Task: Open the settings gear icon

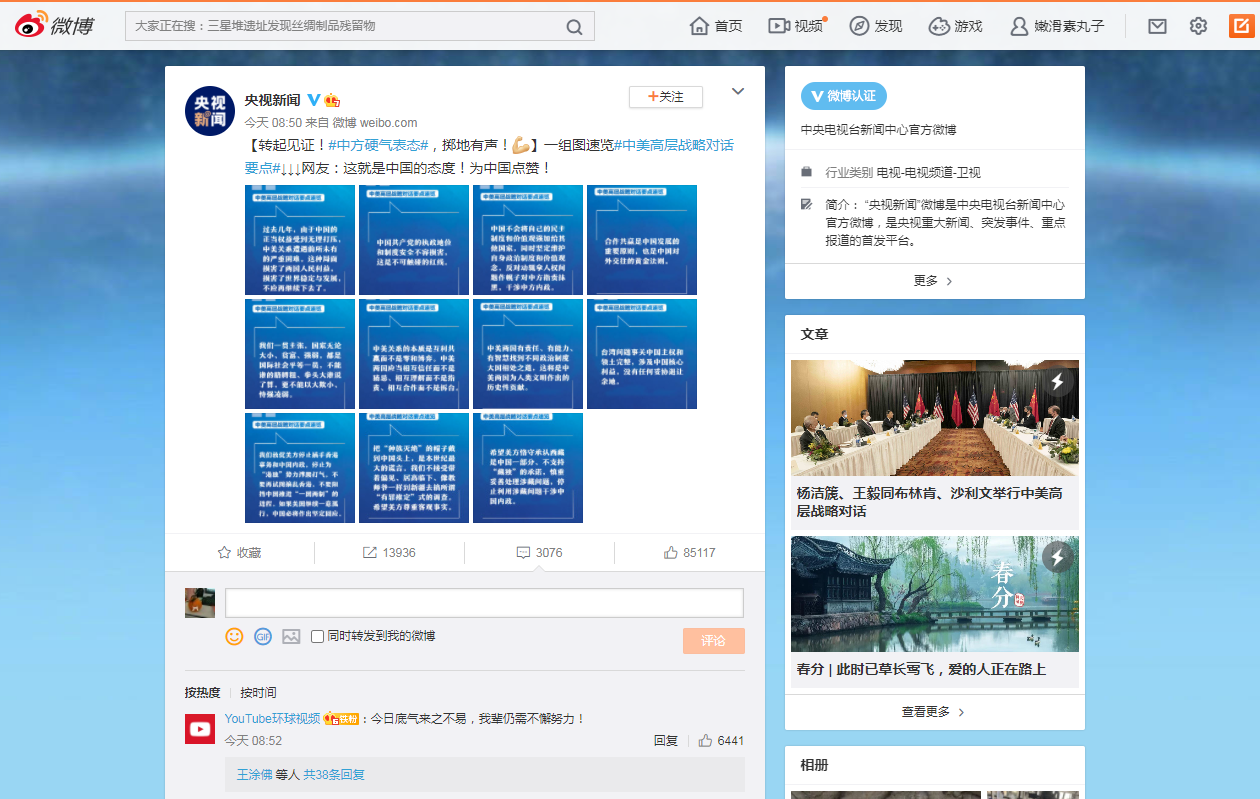Action: [1198, 26]
